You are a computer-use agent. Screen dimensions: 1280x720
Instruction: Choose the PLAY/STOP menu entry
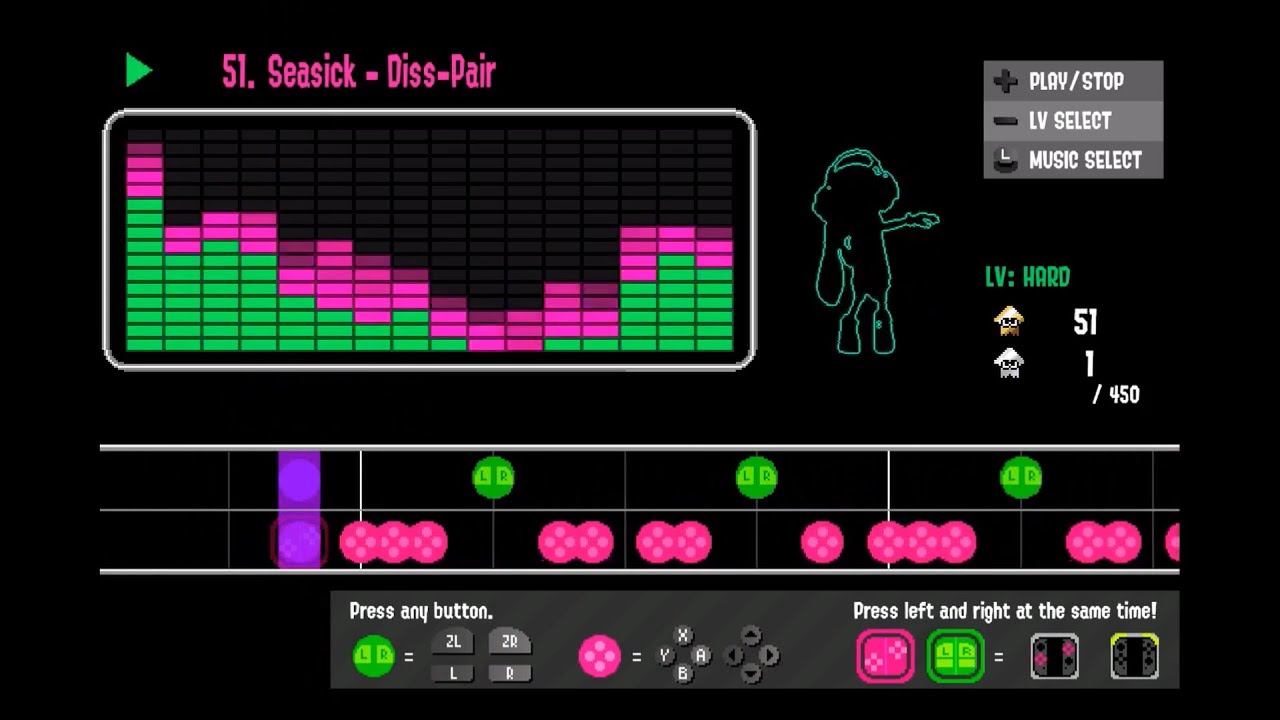click(x=1074, y=81)
